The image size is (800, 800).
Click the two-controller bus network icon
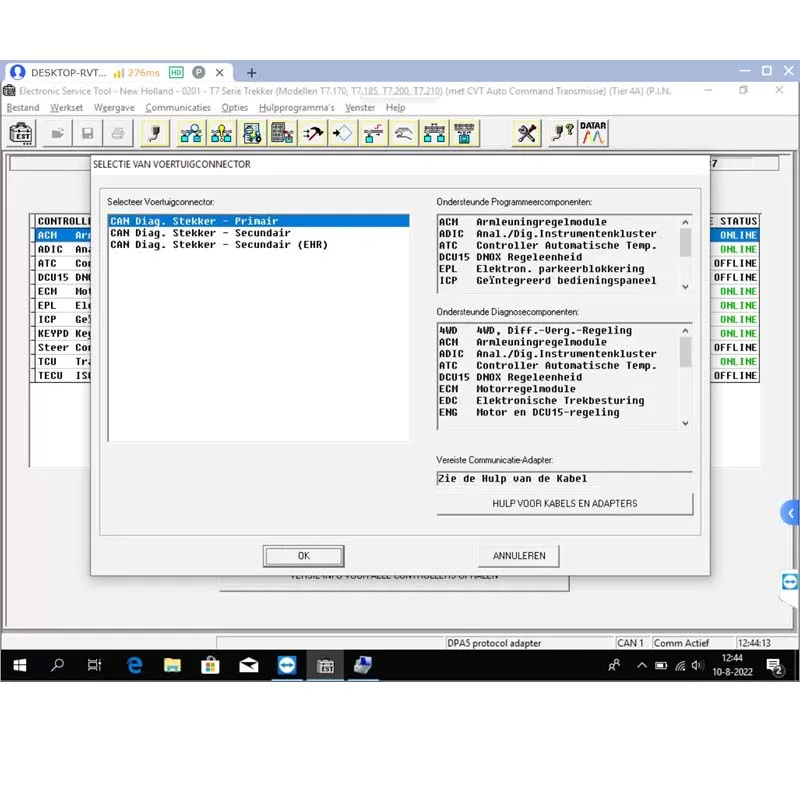(434, 134)
